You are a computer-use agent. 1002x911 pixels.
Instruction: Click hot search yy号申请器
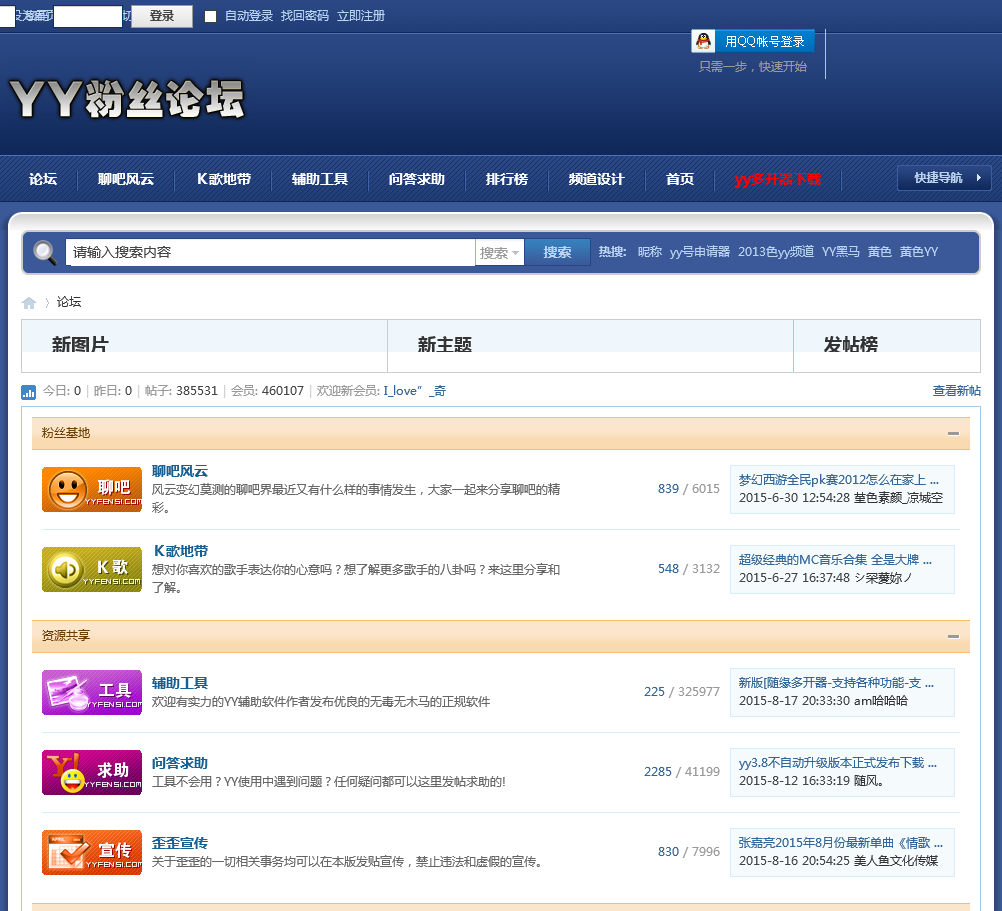tap(700, 252)
